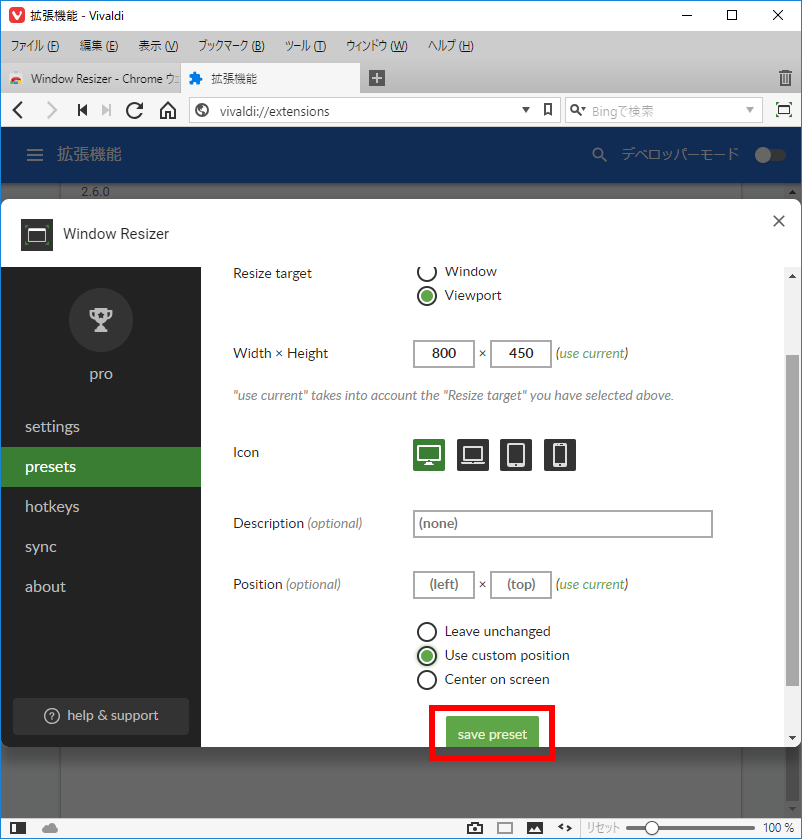Select Window as resize target
The image size is (802, 839).
426,272
